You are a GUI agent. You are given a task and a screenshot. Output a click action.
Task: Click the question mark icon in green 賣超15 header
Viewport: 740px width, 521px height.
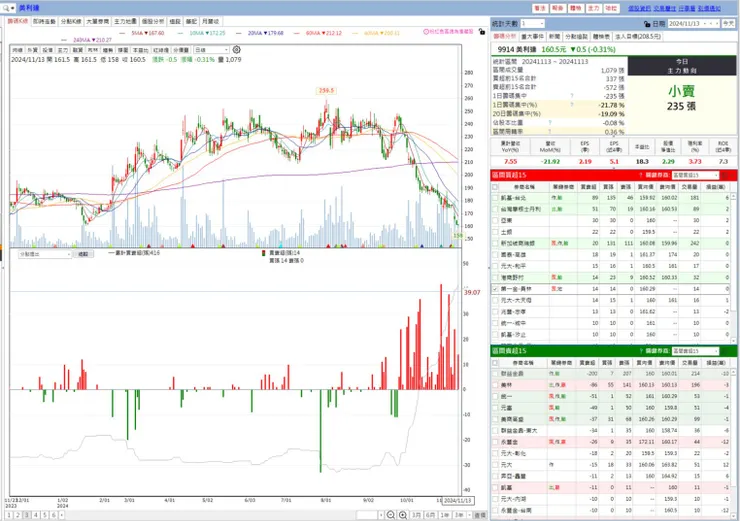(640, 351)
